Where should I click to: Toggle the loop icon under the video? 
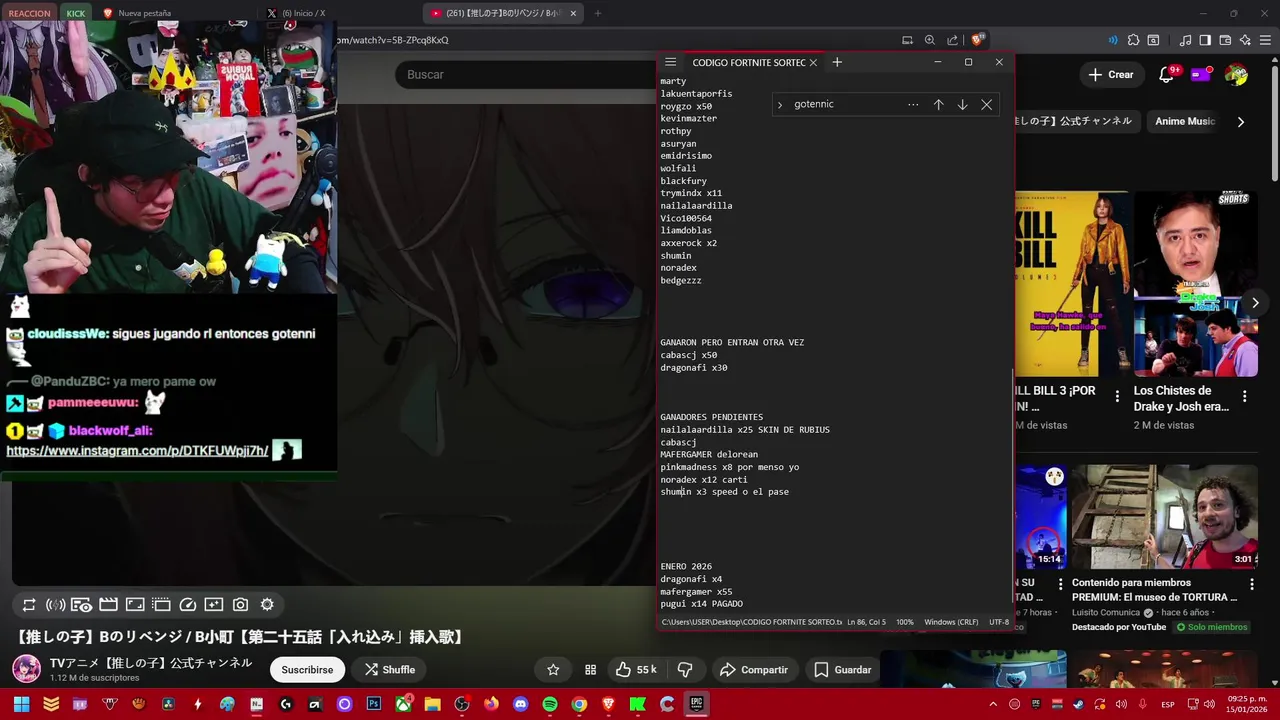(x=29, y=605)
